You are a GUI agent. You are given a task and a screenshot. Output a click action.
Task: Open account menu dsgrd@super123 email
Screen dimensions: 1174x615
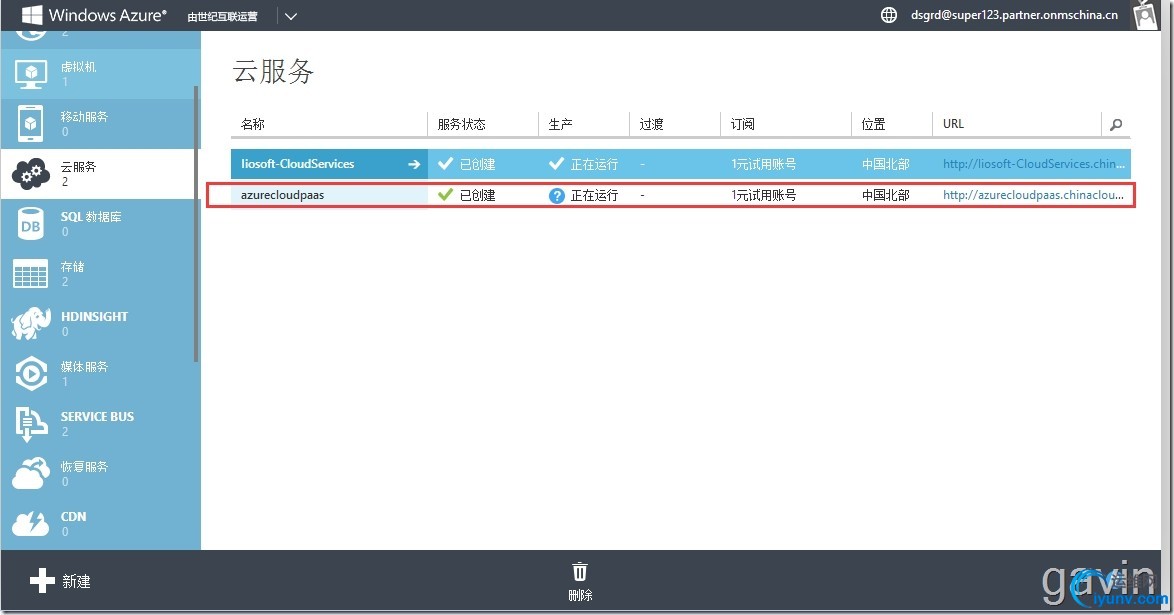tap(1015, 15)
